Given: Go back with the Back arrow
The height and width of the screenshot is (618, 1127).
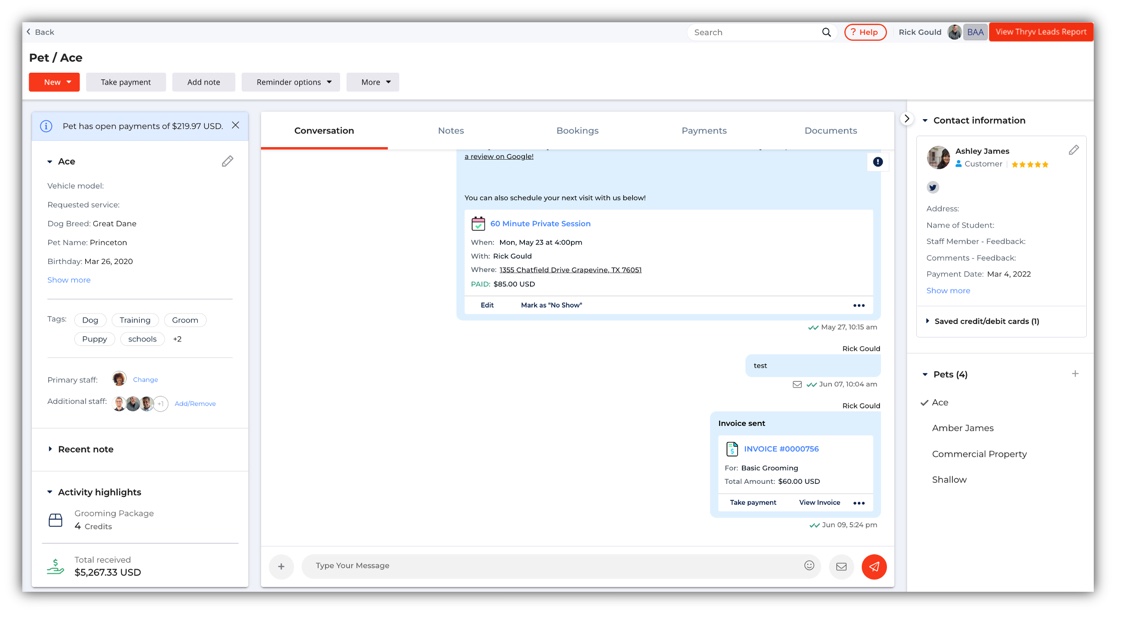Looking at the screenshot, I should click(40, 32).
